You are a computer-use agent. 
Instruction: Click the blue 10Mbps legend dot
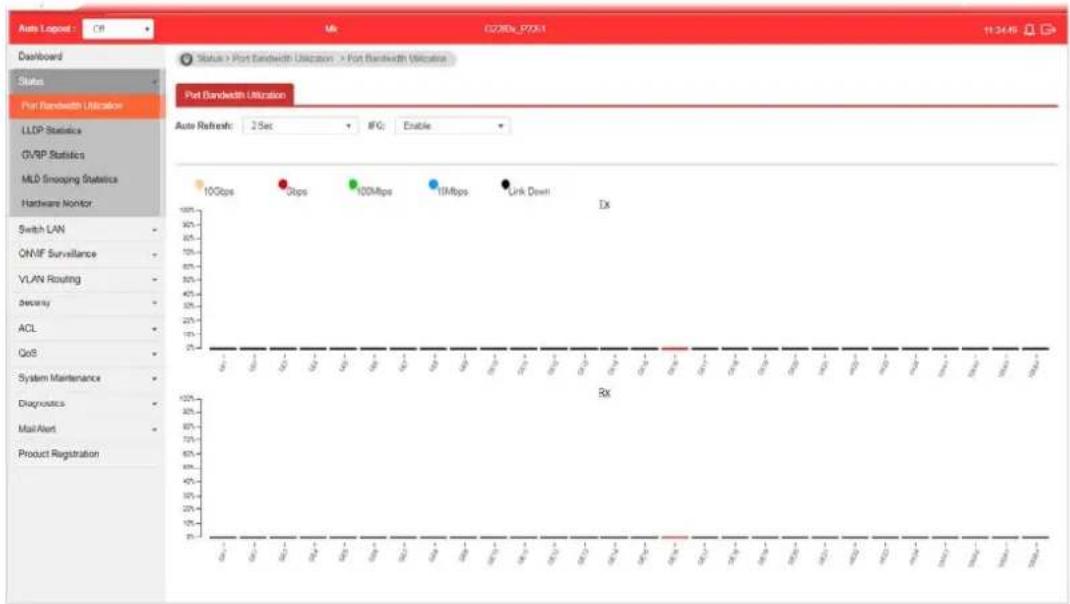click(433, 184)
